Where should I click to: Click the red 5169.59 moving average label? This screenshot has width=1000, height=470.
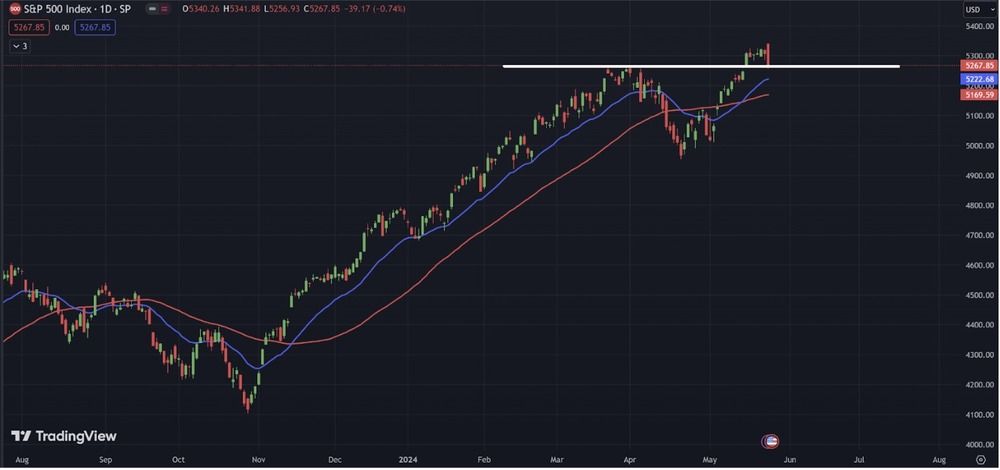(976, 94)
